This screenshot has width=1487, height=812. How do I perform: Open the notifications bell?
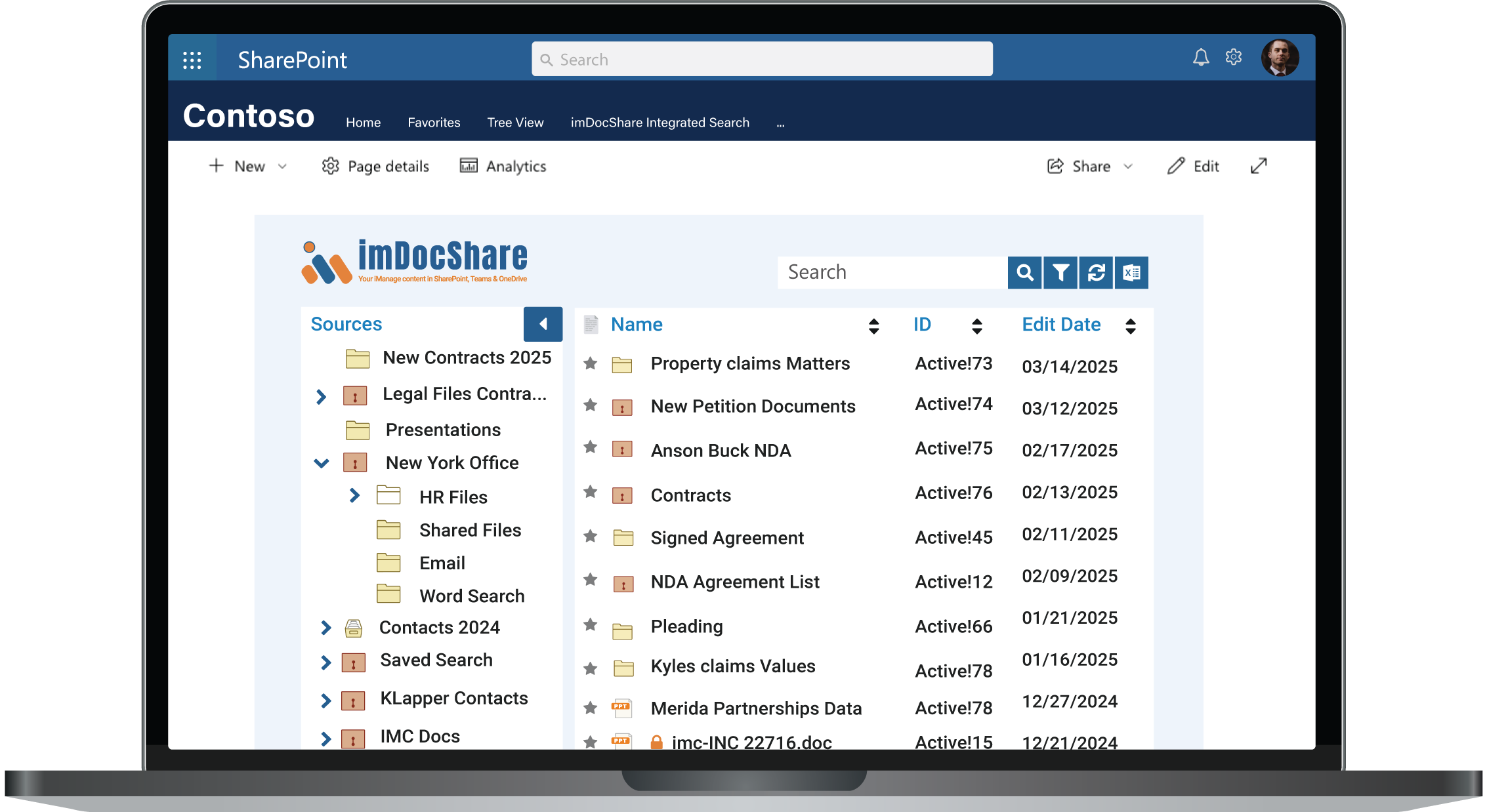click(x=1200, y=58)
